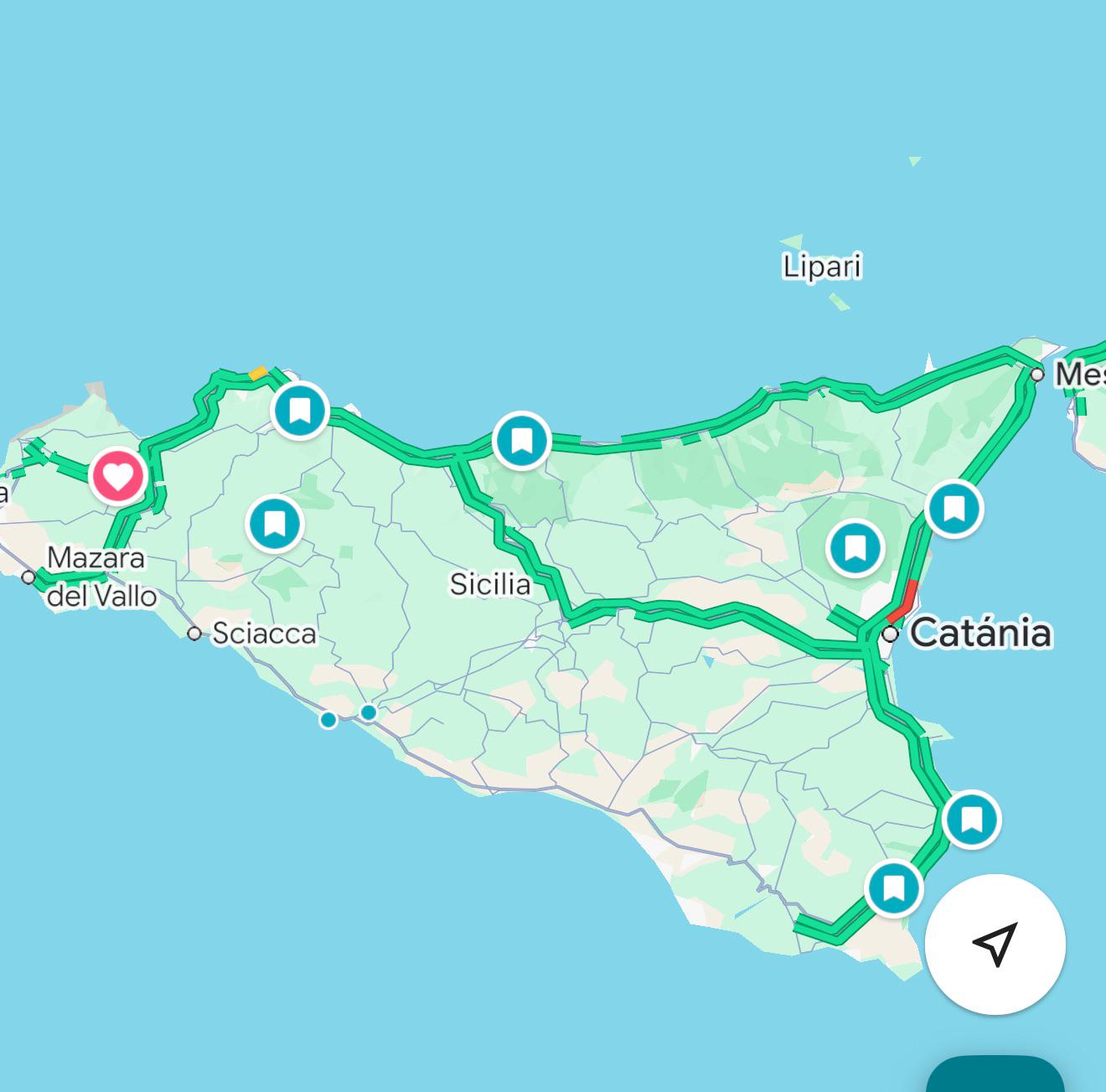This screenshot has width=1106, height=1092.
Task: Open the saved marker north of Catánia on the coast
Action: click(954, 509)
